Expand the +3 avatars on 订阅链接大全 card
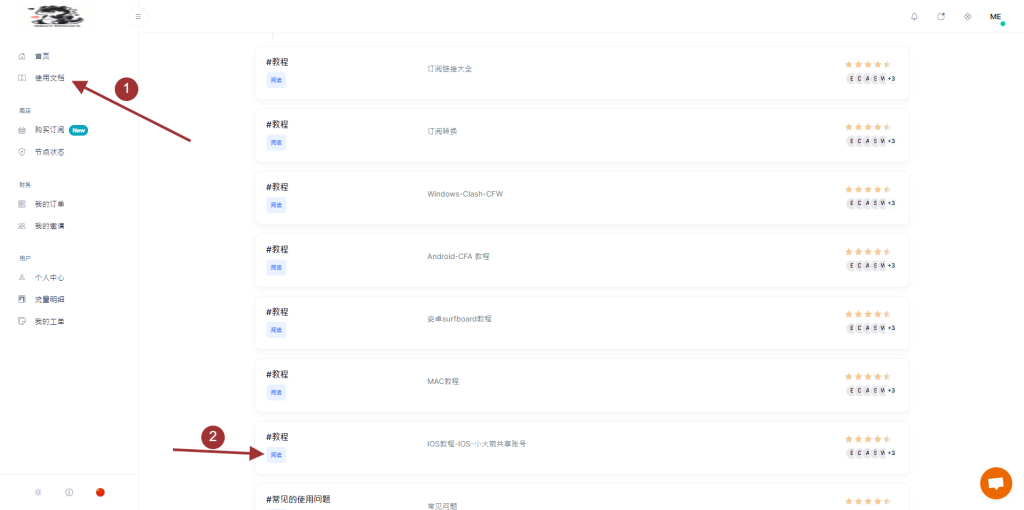This screenshot has width=1024, height=510. [x=890, y=78]
